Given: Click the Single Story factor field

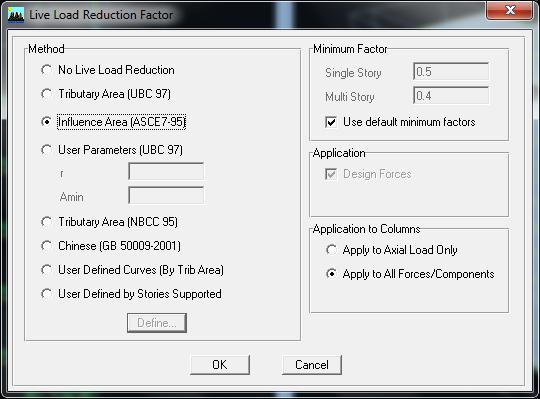Looking at the screenshot, I should [x=451, y=72].
